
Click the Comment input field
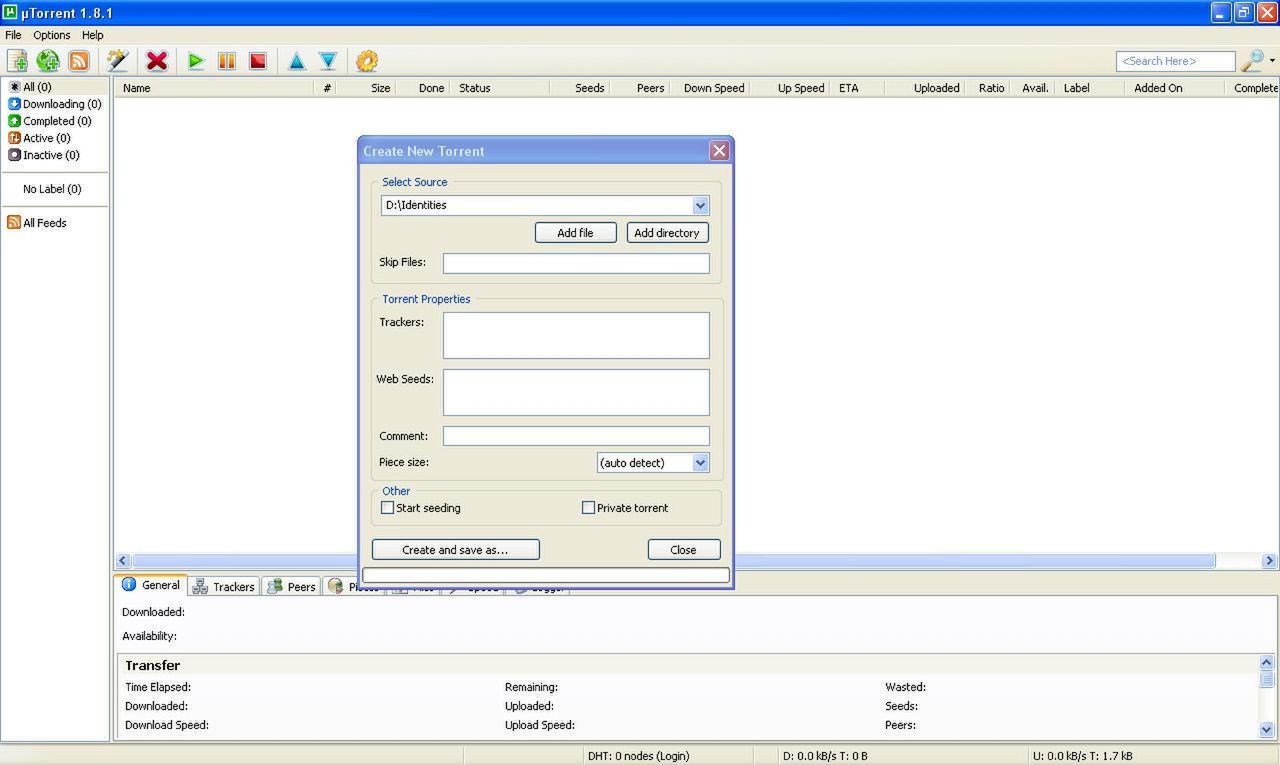coord(576,436)
